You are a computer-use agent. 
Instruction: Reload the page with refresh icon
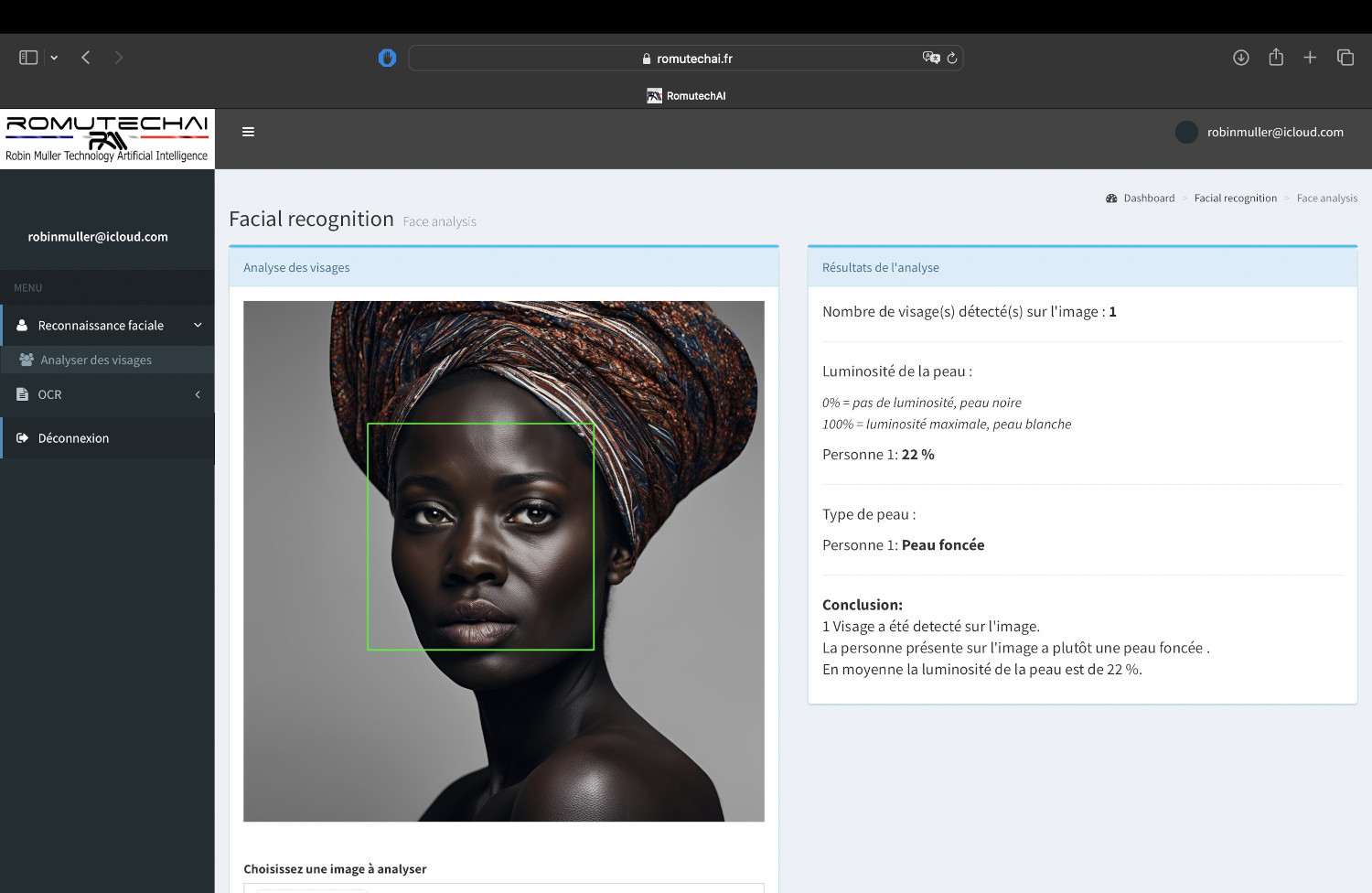point(952,58)
